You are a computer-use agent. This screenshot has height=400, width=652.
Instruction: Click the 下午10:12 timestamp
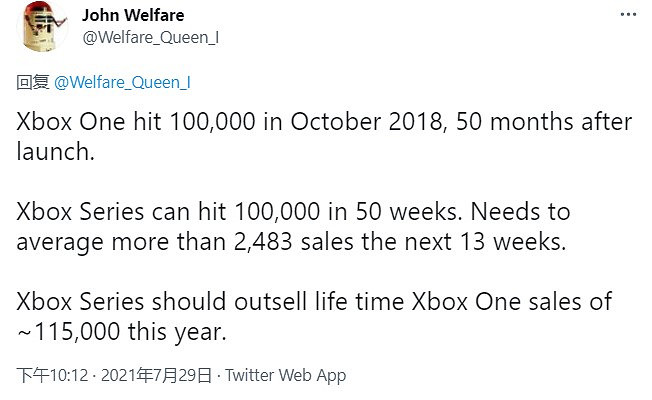(x=50, y=376)
